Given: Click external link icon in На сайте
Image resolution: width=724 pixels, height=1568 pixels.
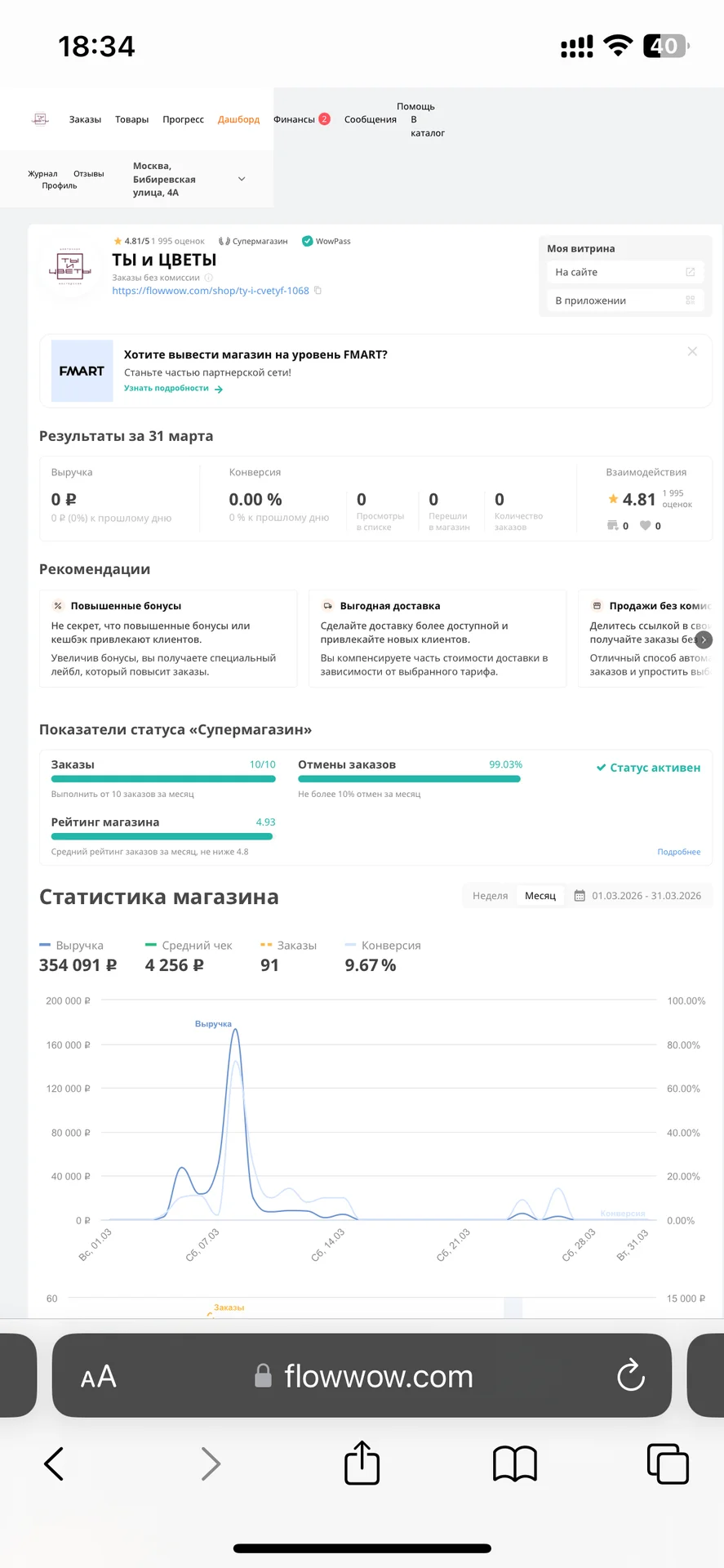Looking at the screenshot, I should [x=690, y=272].
